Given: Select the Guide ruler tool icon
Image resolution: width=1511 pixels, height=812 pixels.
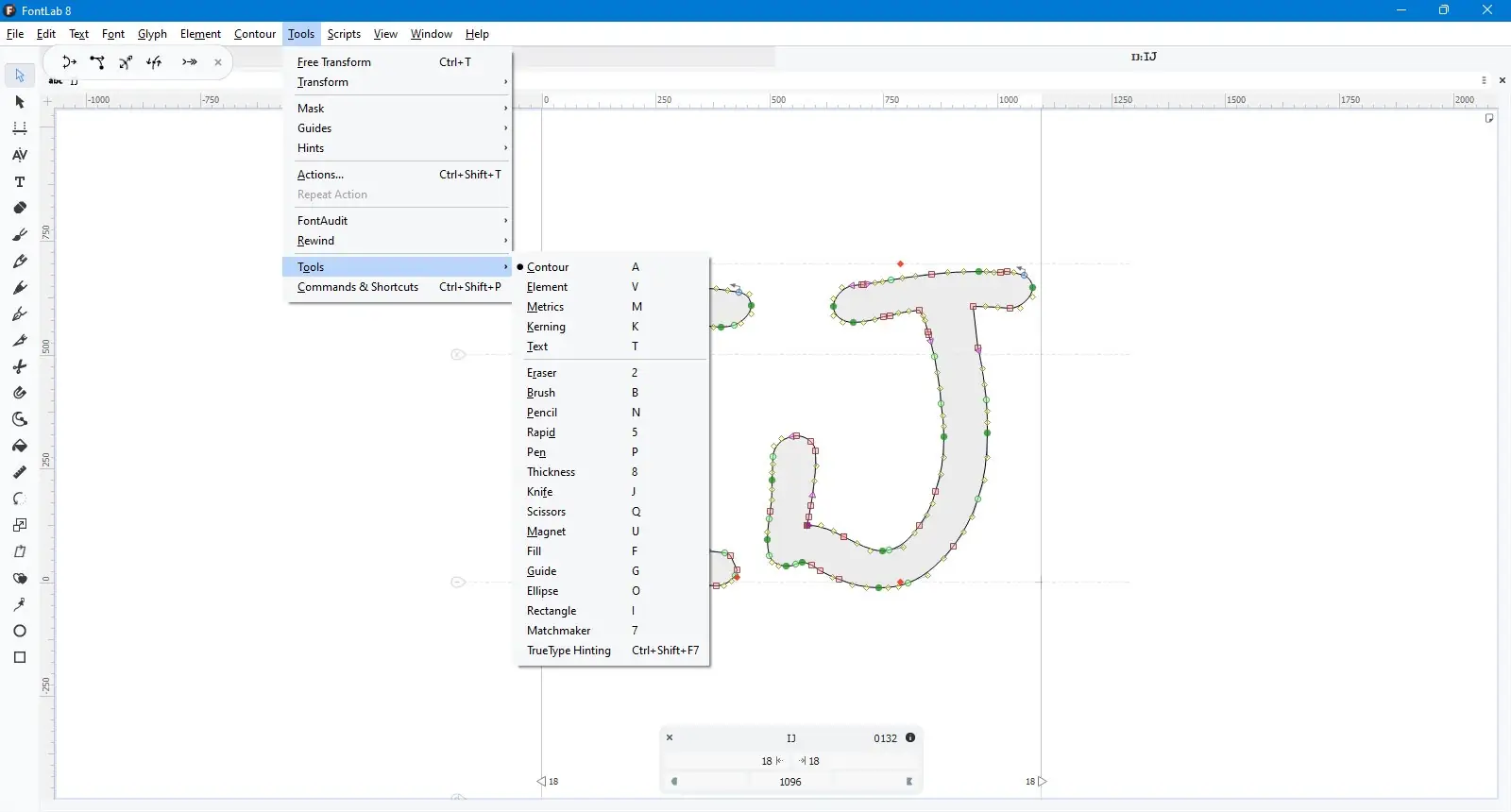Looking at the screenshot, I should (x=20, y=472).
